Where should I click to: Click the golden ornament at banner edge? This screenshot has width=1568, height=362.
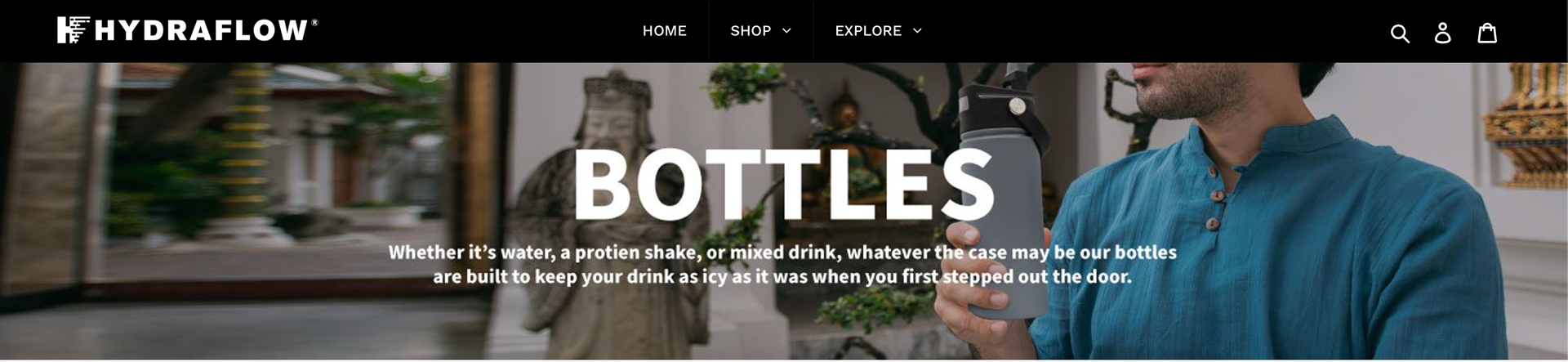1527,123
